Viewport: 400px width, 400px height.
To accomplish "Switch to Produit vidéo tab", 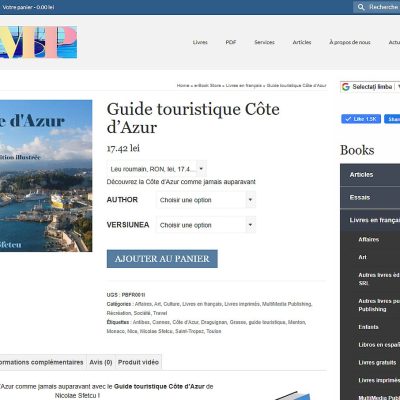I will 138,362.
